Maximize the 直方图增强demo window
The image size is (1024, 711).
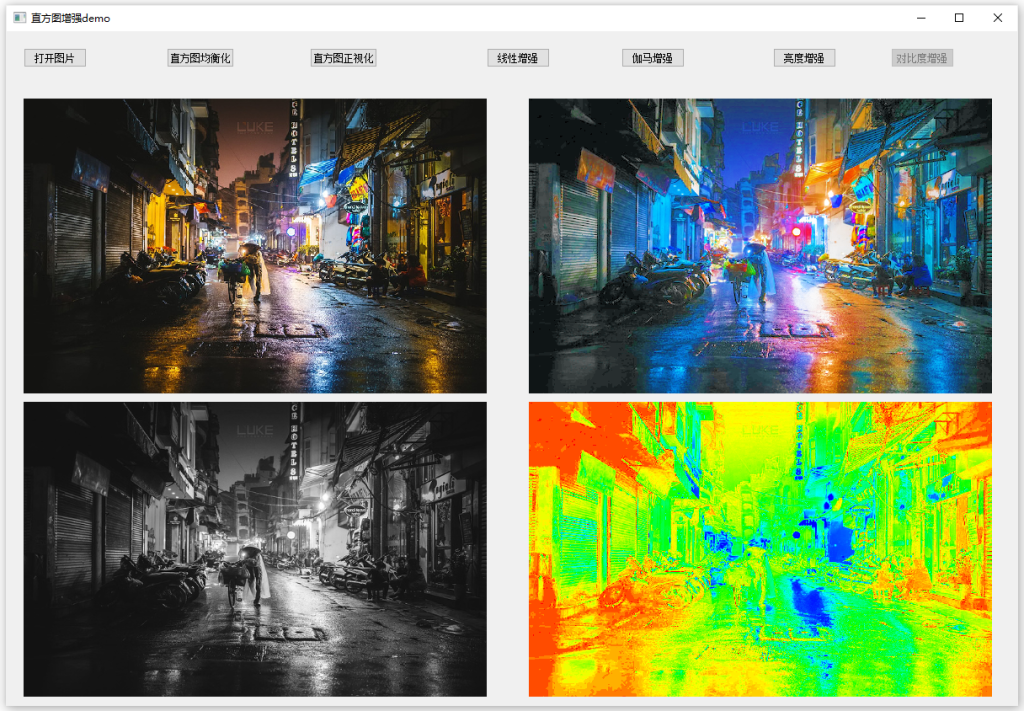959,18
